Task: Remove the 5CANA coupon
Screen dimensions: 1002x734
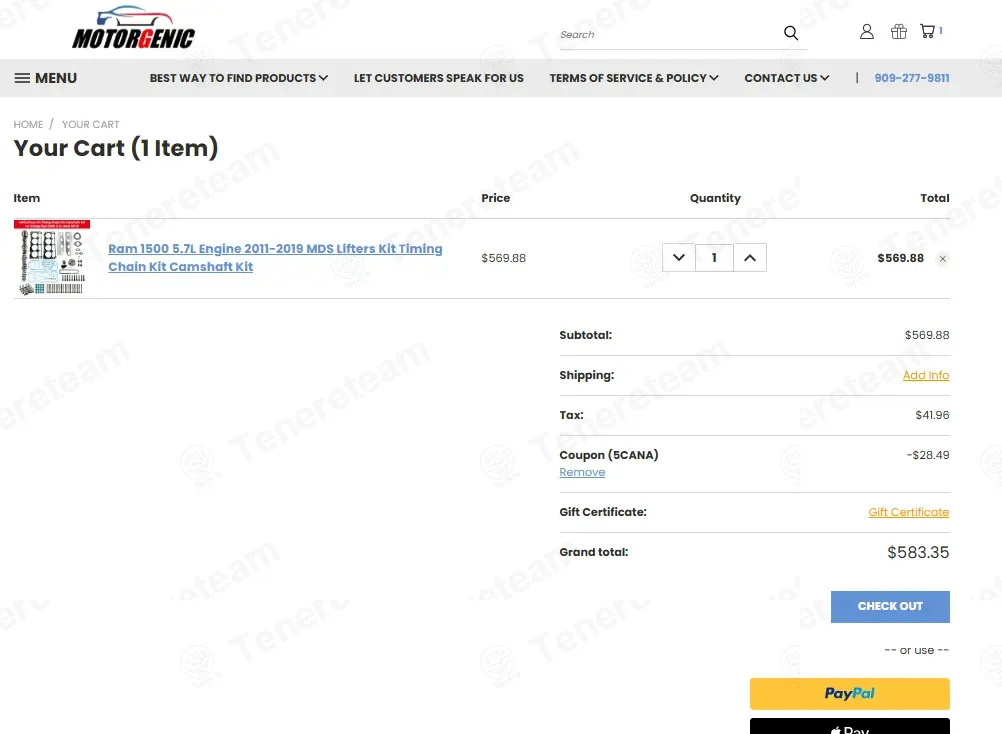Action: [x=582, y=472]
